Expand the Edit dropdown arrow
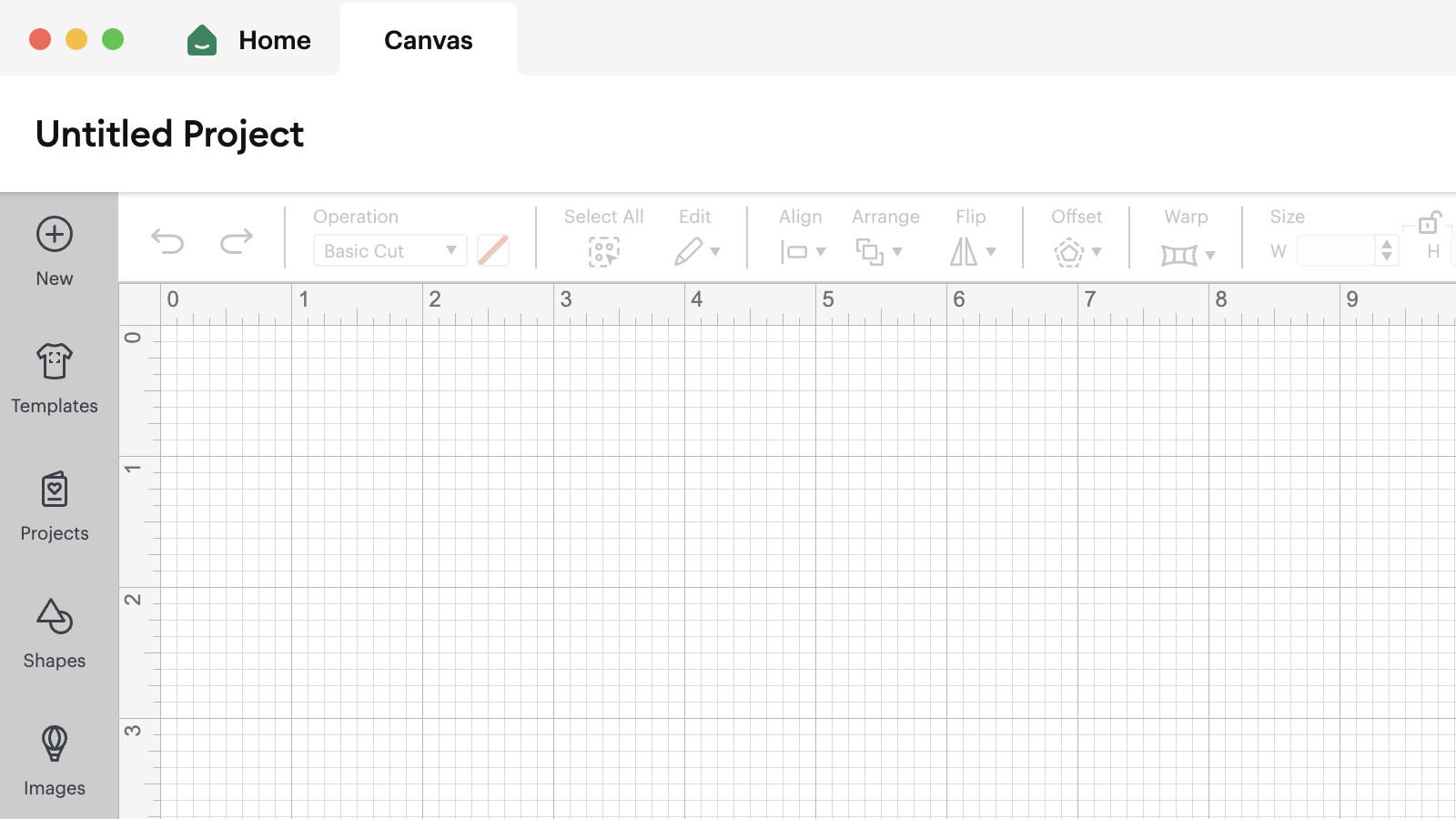 pos(715,252)
